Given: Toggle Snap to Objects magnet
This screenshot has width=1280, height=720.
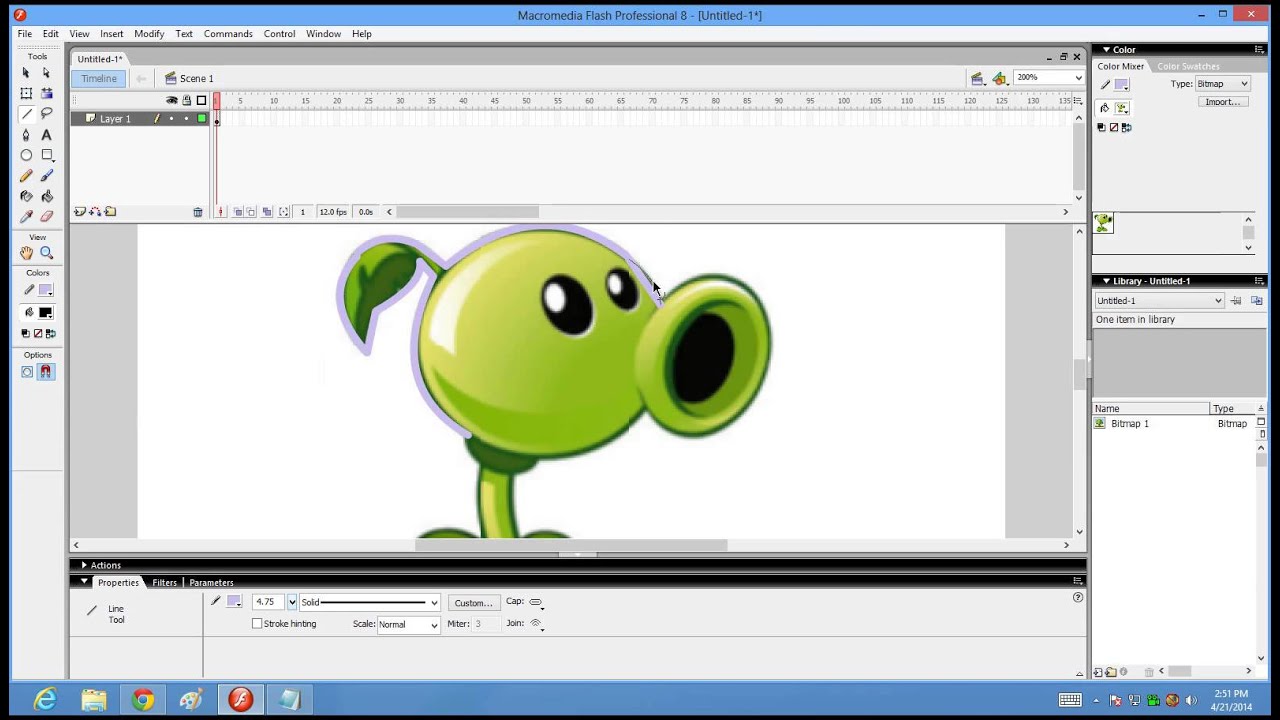Looking at the screenshot, I should [x=46, y=372].
